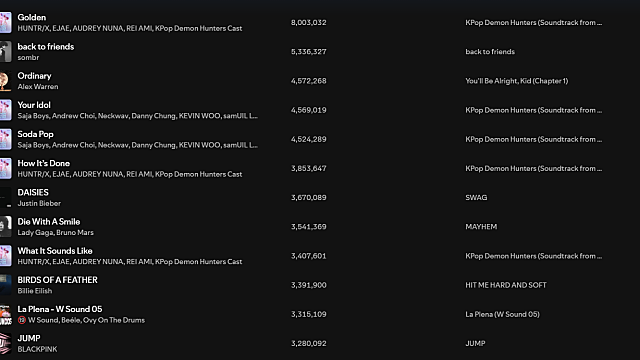
Task: Click the La Plena cover thumbnail
Action: point(6,314)
